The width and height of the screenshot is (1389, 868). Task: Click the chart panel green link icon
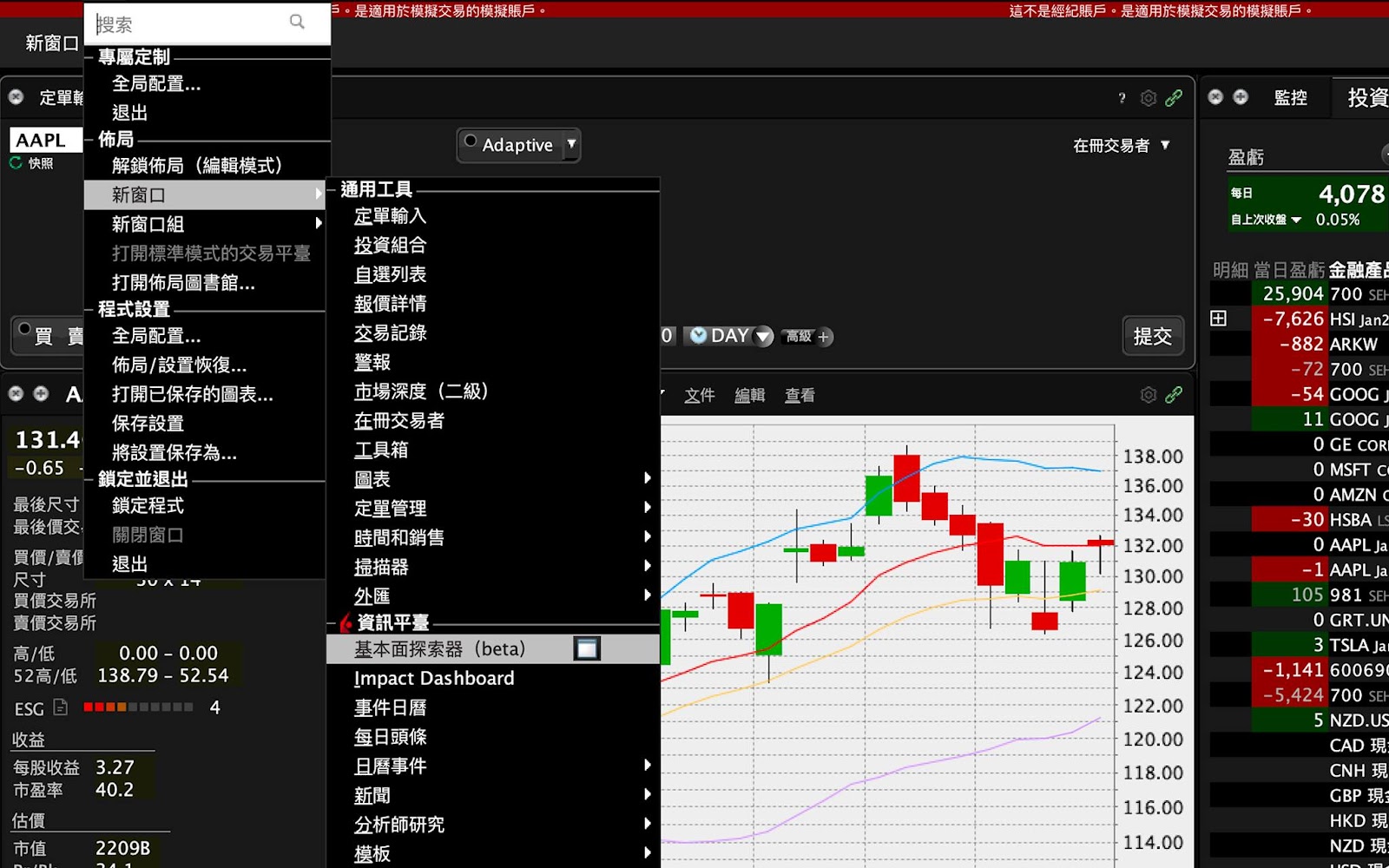pos(1174,395)
